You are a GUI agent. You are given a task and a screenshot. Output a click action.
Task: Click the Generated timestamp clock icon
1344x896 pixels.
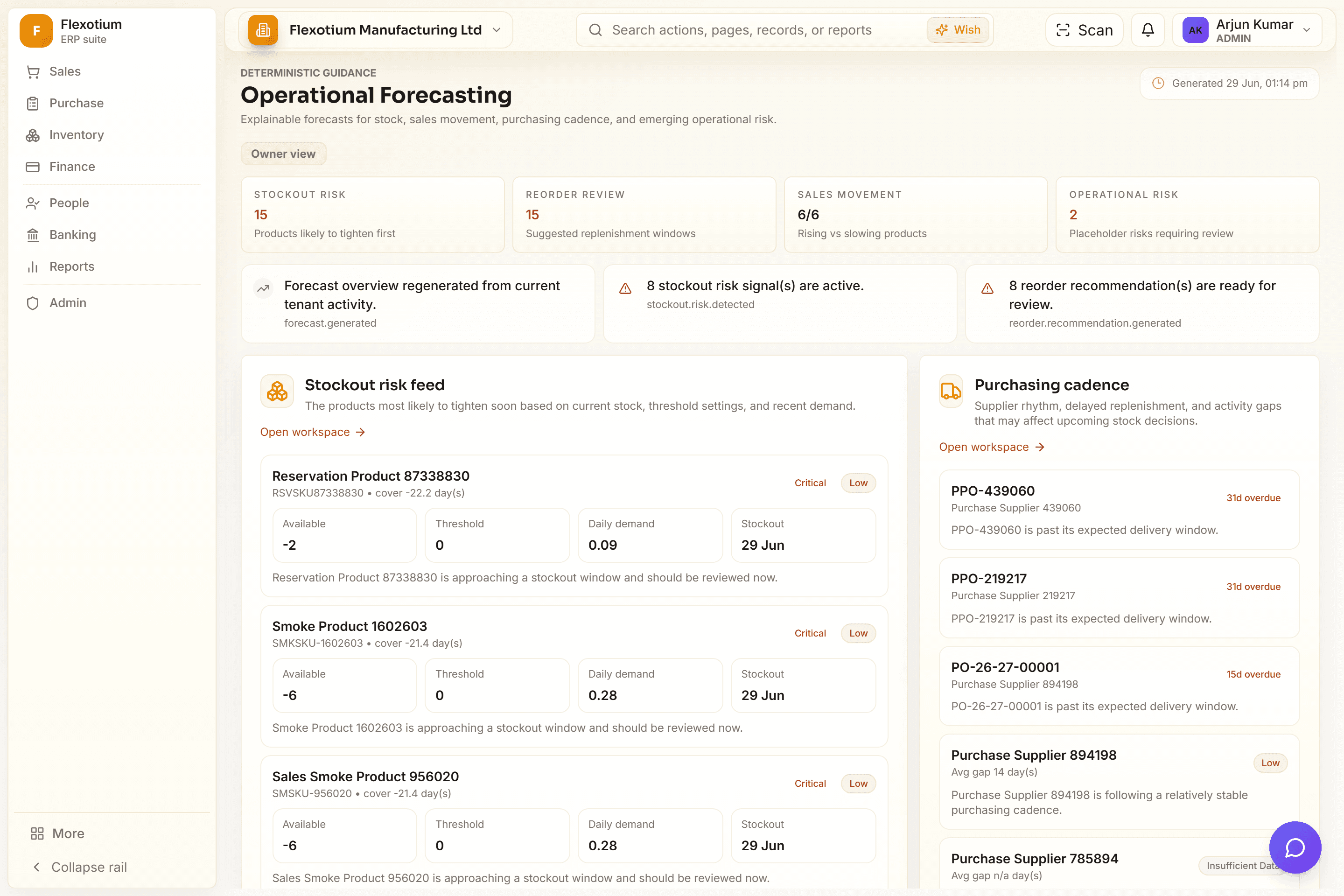[x=1158, y=84]
